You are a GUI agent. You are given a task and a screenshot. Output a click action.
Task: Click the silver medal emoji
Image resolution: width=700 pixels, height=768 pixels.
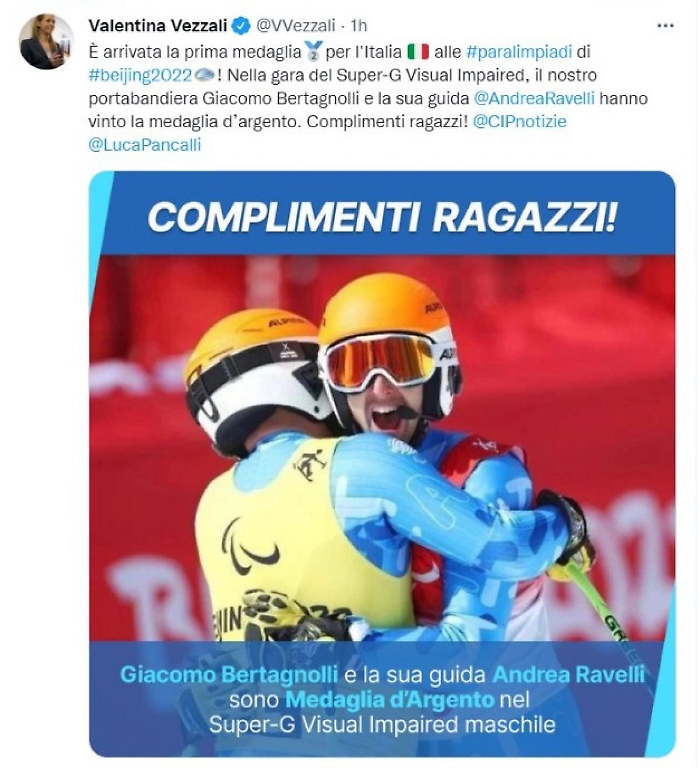point(313,51)
